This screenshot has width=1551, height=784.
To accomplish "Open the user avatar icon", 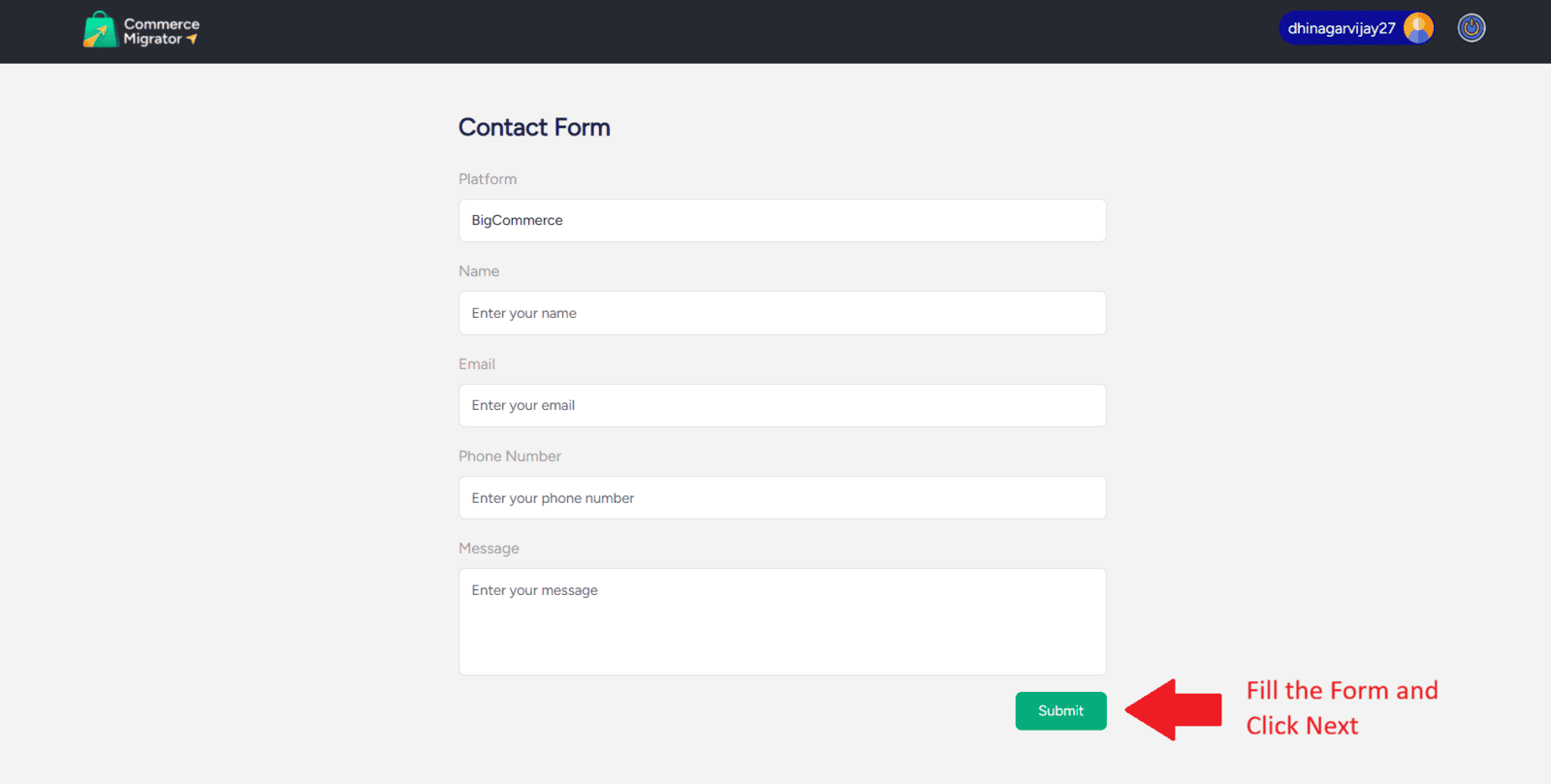I will pos(1418,28).
